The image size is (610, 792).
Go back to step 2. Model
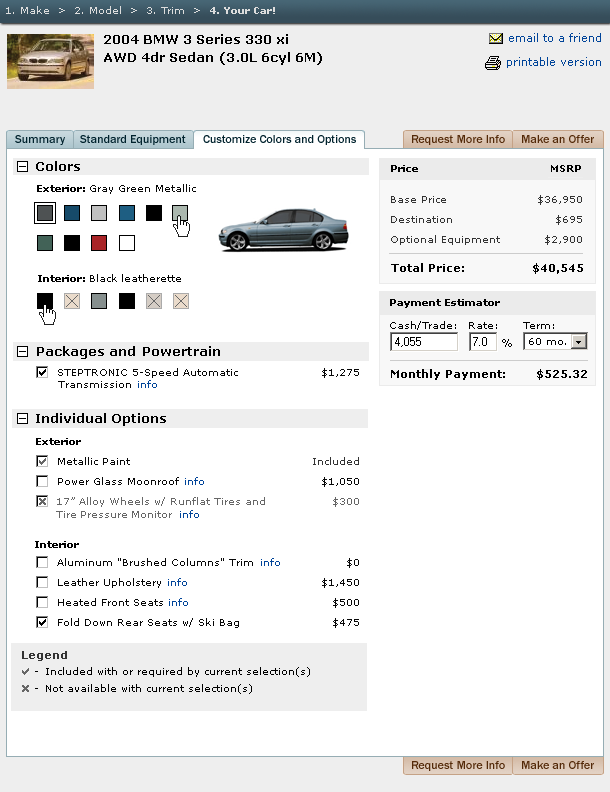pos(98,11)
